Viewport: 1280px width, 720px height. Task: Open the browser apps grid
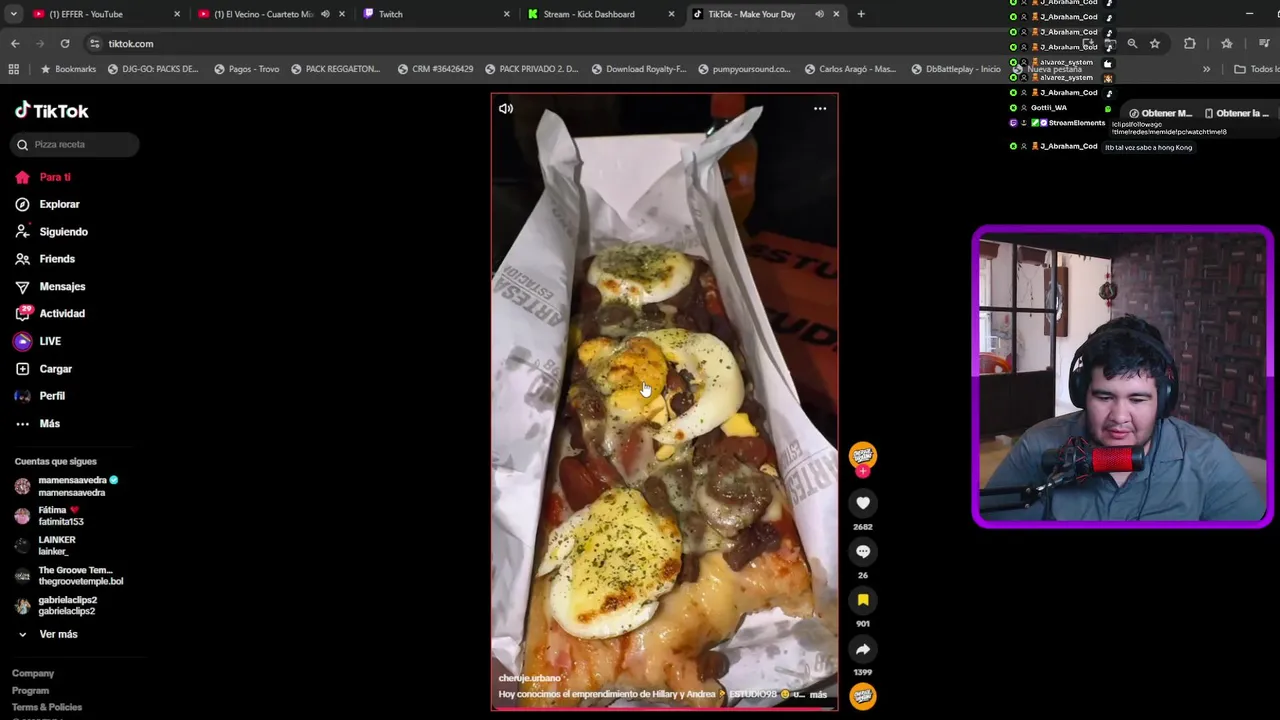click(13, 69)
